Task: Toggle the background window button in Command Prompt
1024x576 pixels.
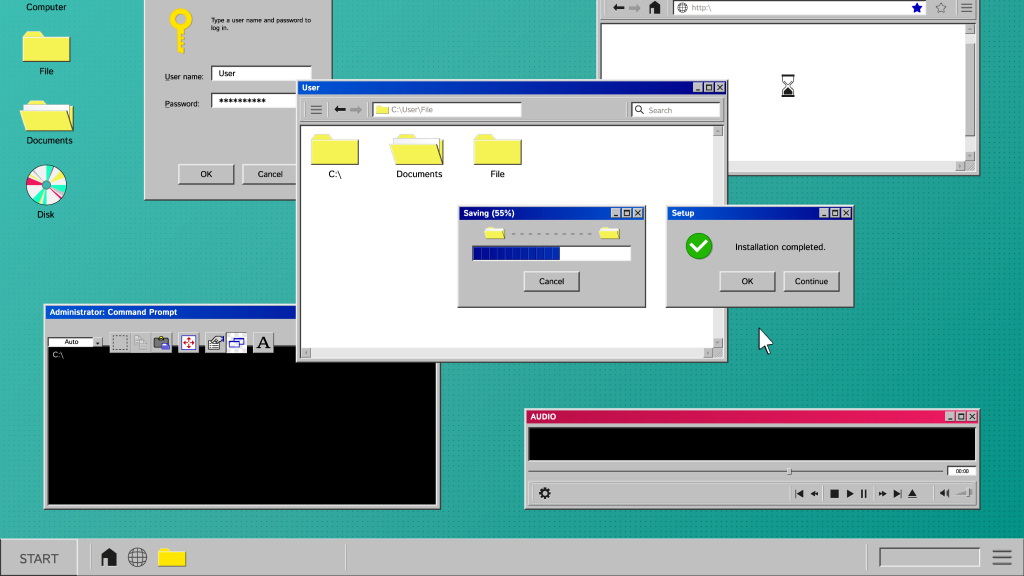Action: point(237,343)
